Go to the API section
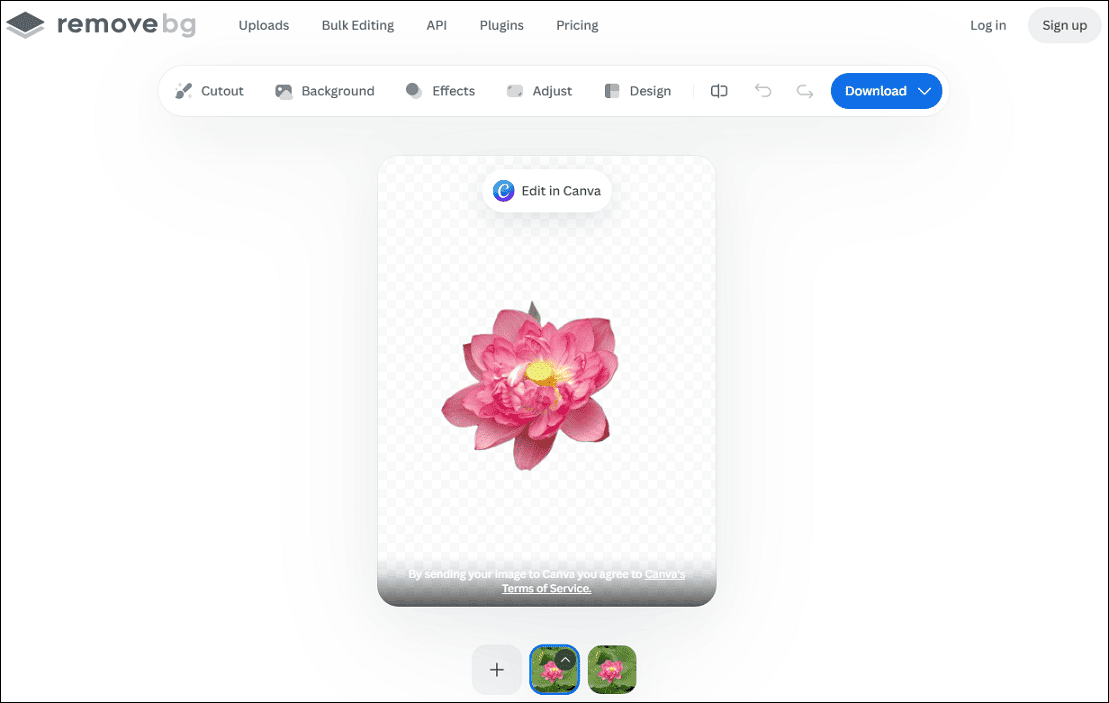Image resolution: width=1109 pixels, height=703 pixels. click(436, 25)
